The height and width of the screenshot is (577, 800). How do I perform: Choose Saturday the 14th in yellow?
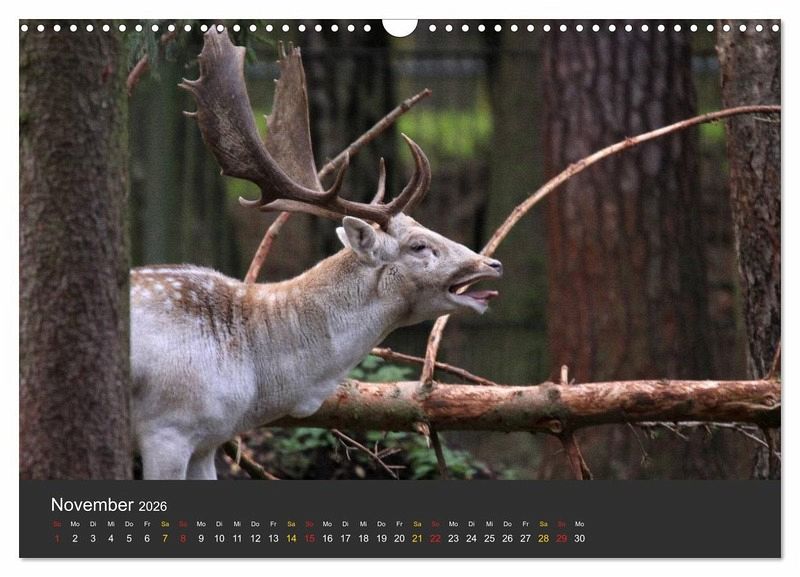pos(291,538)
